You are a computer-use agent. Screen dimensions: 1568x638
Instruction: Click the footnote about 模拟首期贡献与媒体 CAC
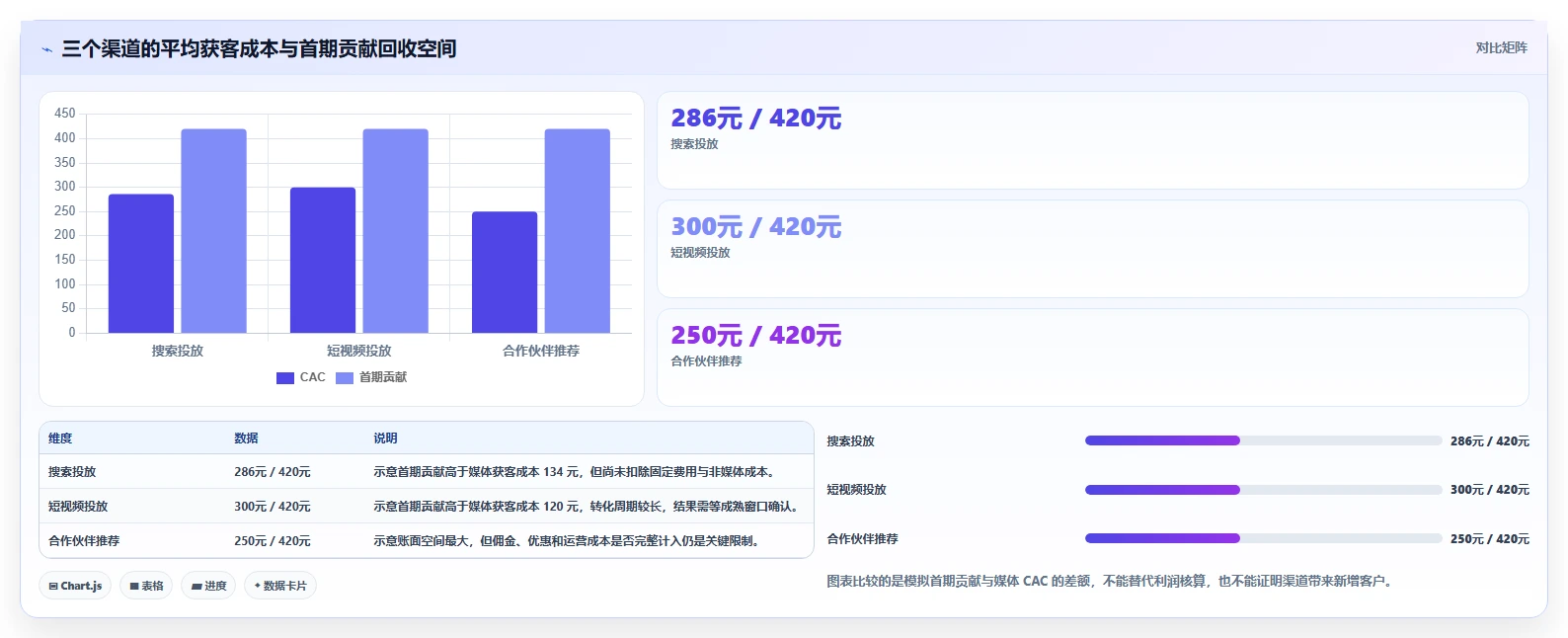[1111, 582]
